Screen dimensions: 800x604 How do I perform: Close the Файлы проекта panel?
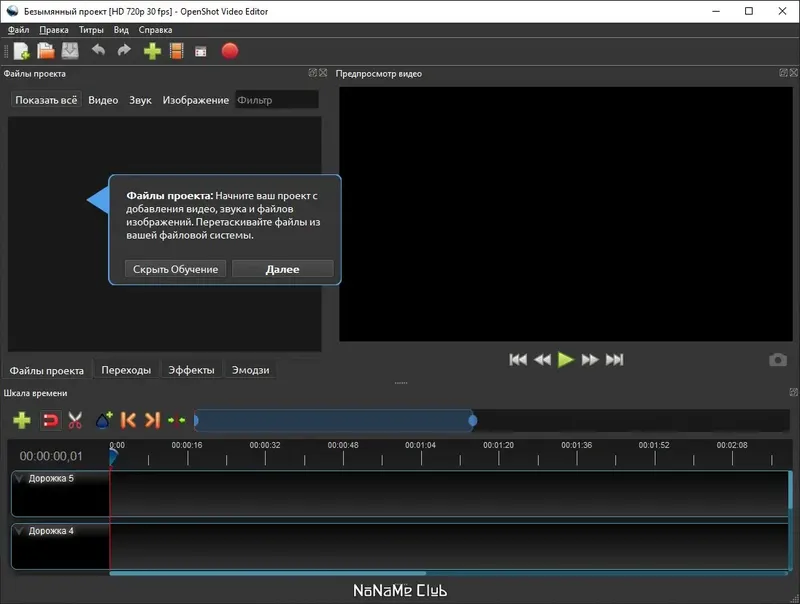click(323, 73)
